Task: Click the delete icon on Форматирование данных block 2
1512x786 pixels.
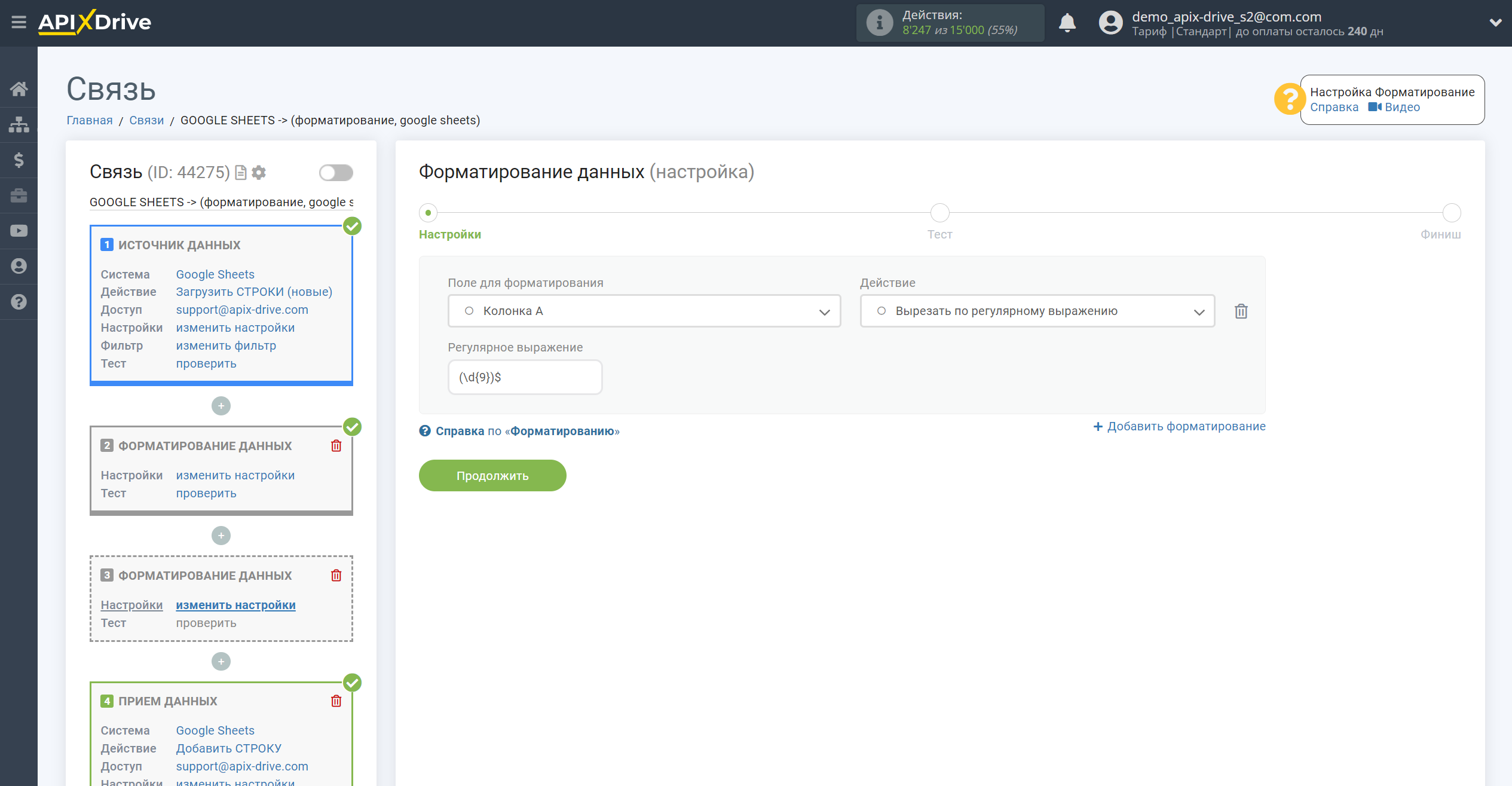Action: [337, 445]
